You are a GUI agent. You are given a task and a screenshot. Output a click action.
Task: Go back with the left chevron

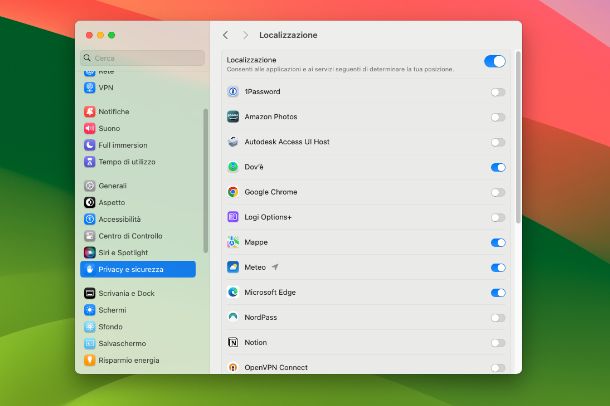[x=226, y=35]
